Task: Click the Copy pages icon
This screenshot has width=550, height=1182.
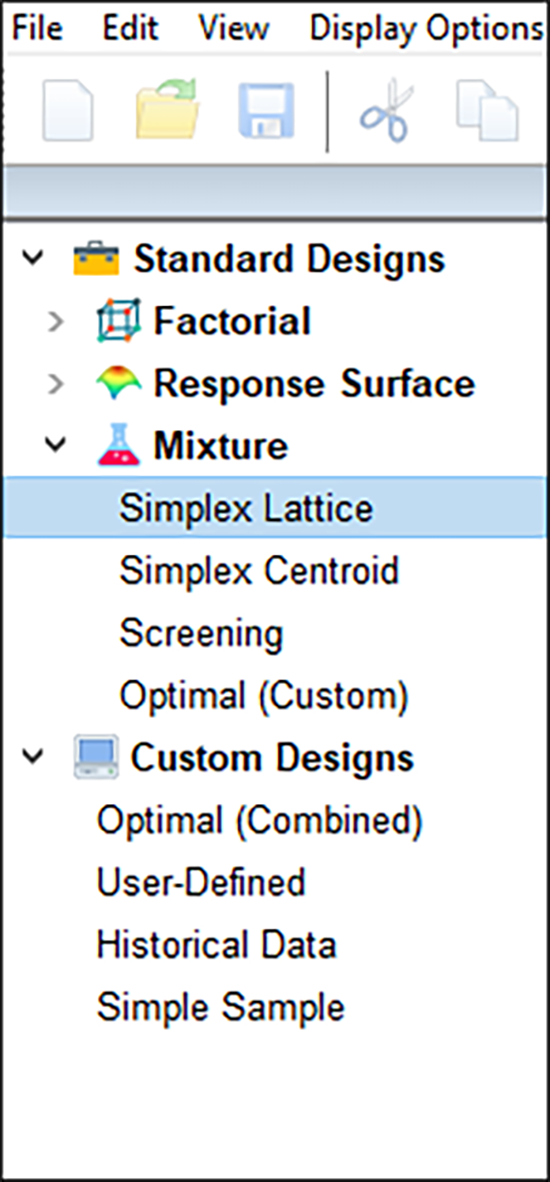Action: (x=487, y=112)
